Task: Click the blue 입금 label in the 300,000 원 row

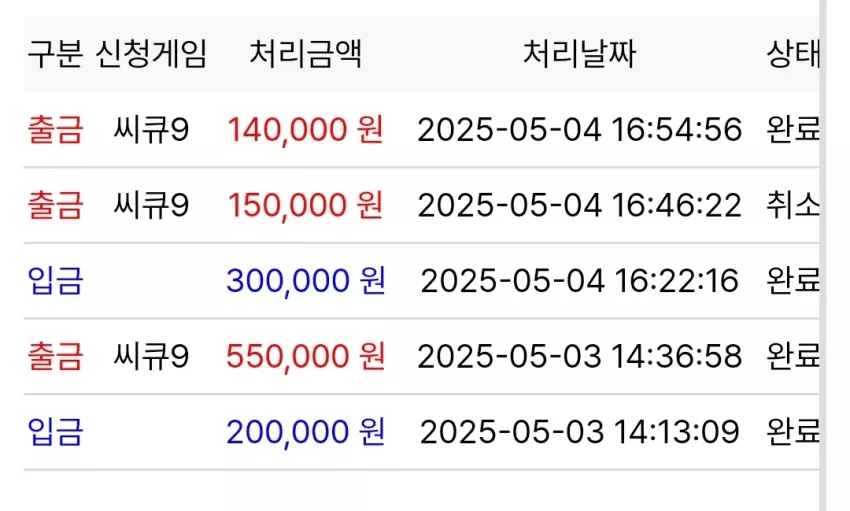Action: 55,281
